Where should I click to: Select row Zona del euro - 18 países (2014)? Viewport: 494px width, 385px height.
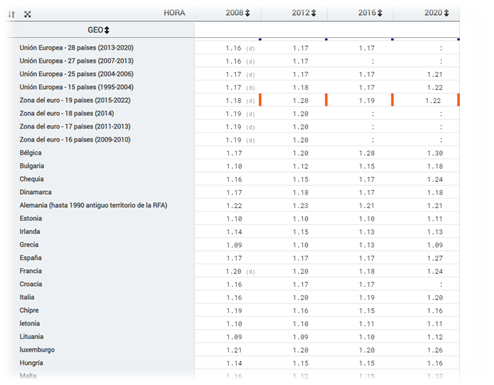(x=67, y=113)
